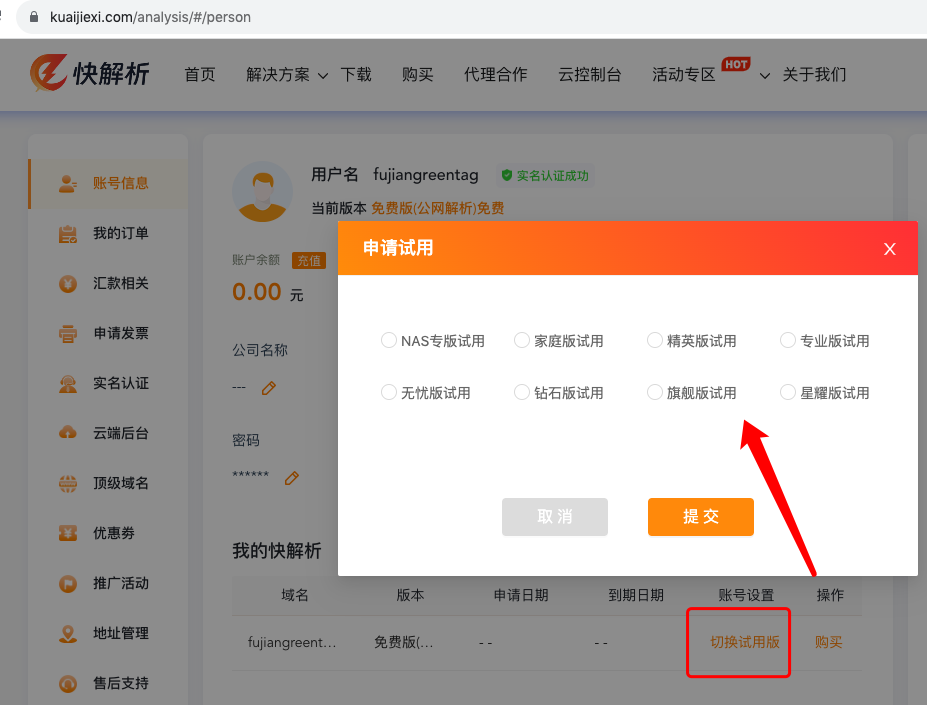Click the 地址管理 location pin icon
Screen dimensions: 927x705
point(68,633)
